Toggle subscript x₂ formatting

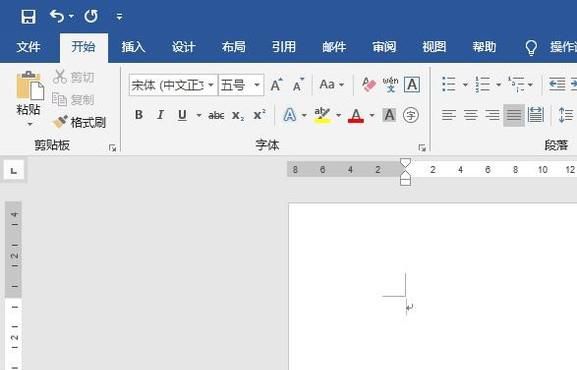(x=238, y=116)
